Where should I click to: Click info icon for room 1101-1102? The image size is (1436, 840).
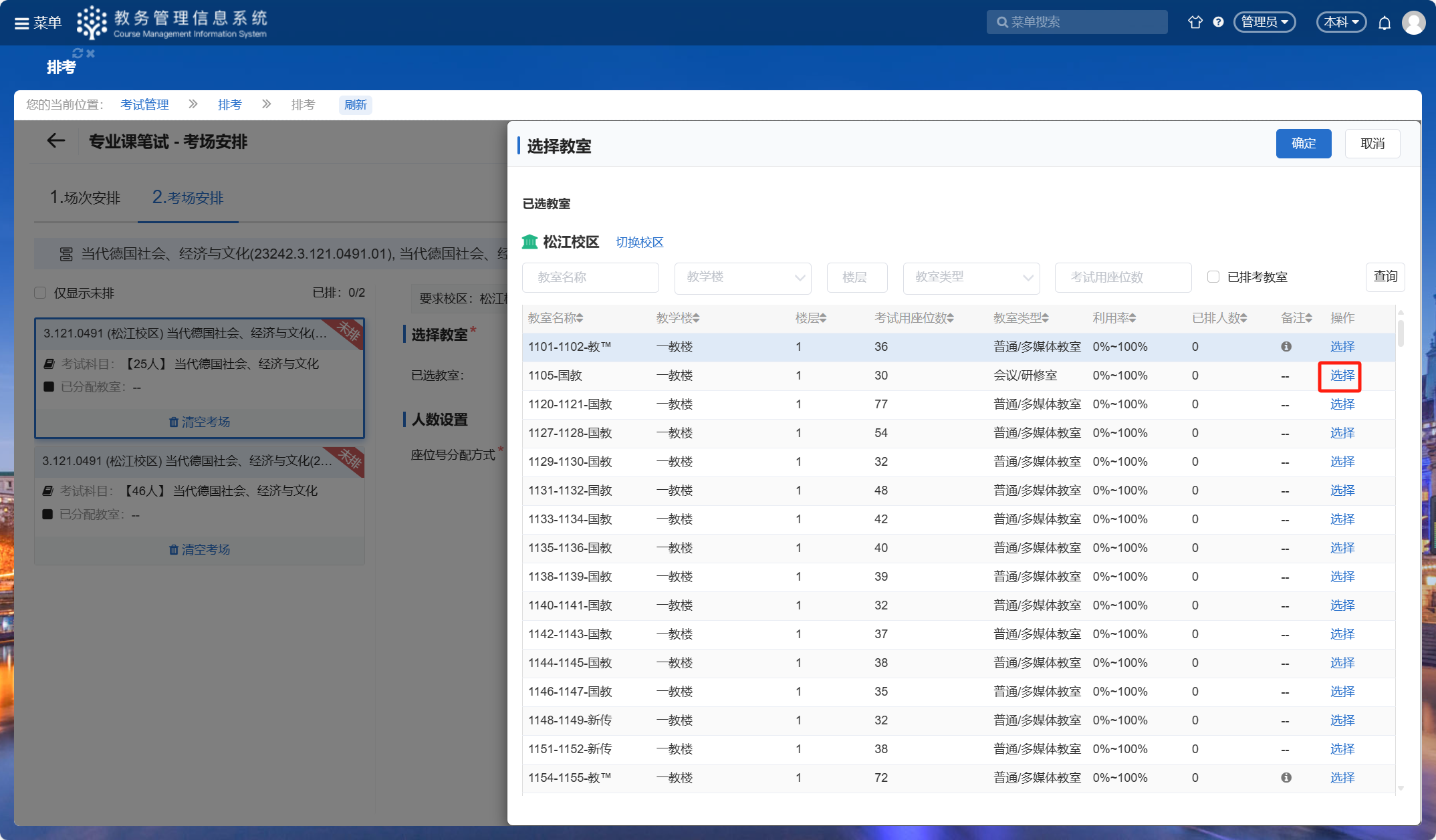1286,347
